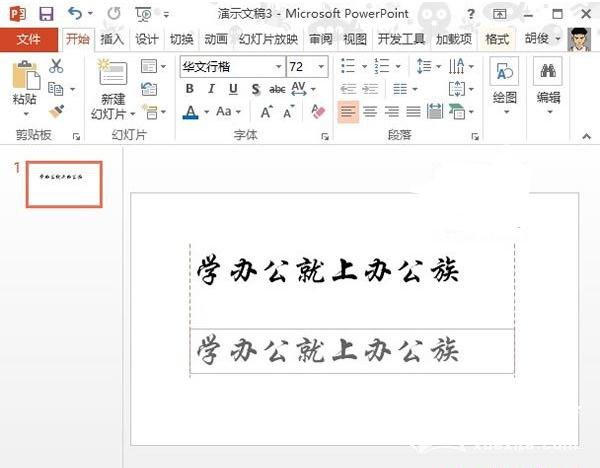Open the font size dropdown
The height and width of the screenshot is (468, 600).
pyautogui.click(x=321, y=67)
